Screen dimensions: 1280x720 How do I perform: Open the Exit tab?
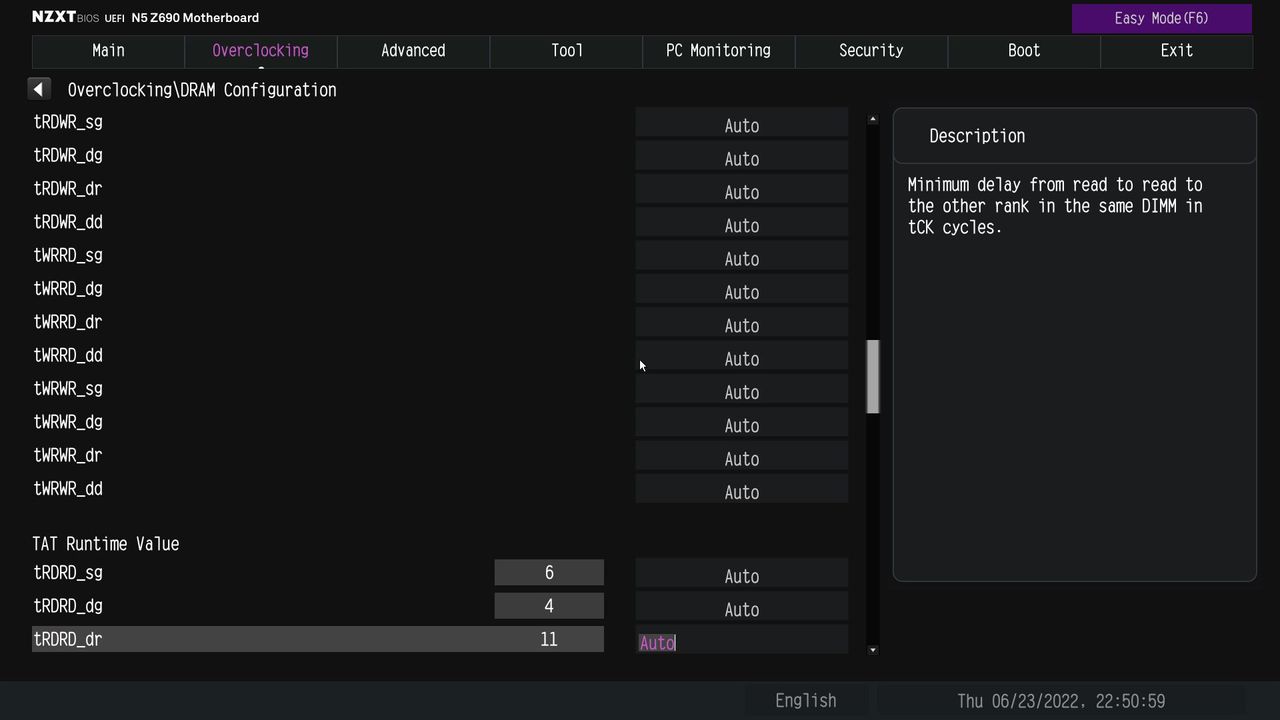(1177, 51)
